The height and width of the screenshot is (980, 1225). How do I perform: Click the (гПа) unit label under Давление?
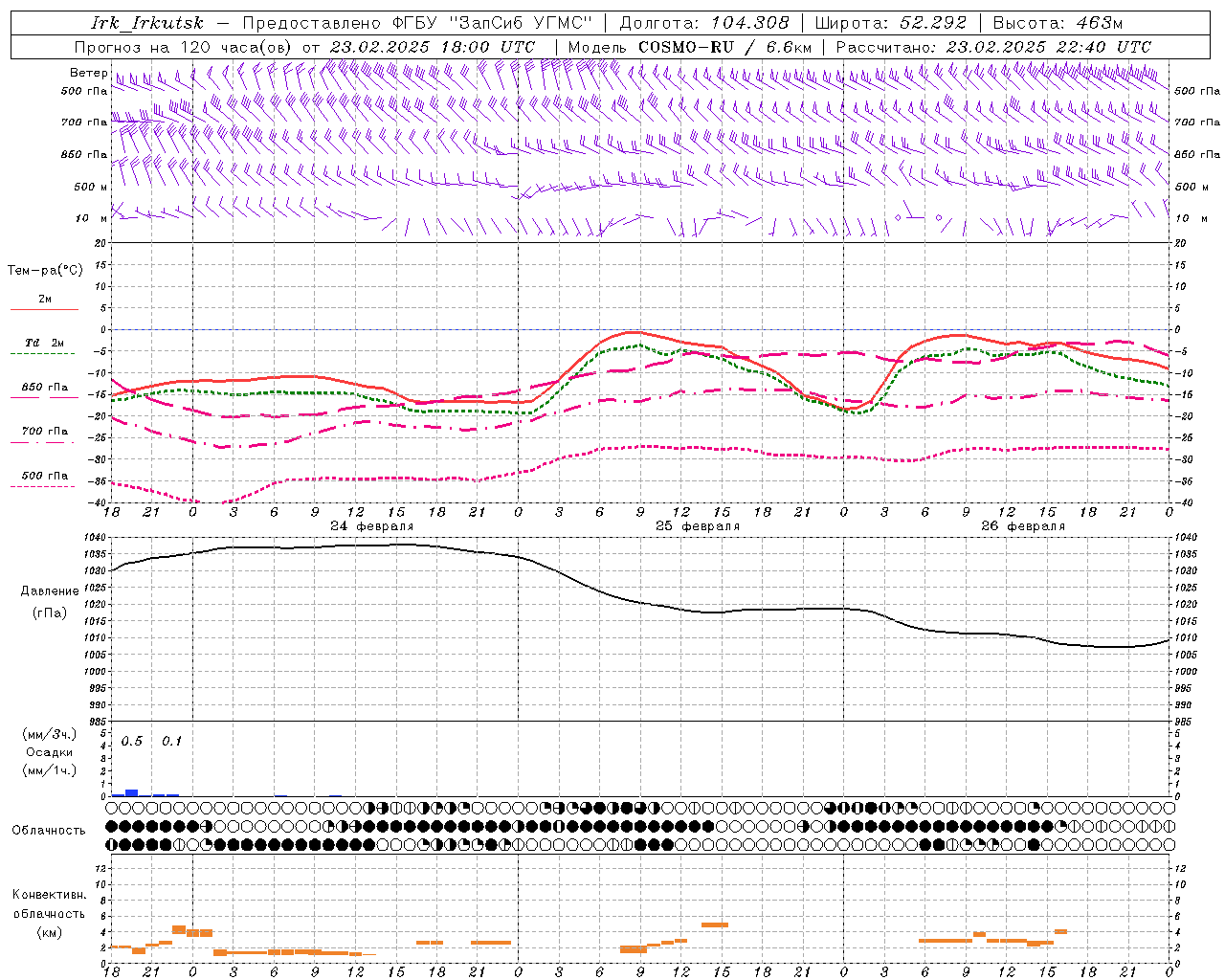[50, 613]
